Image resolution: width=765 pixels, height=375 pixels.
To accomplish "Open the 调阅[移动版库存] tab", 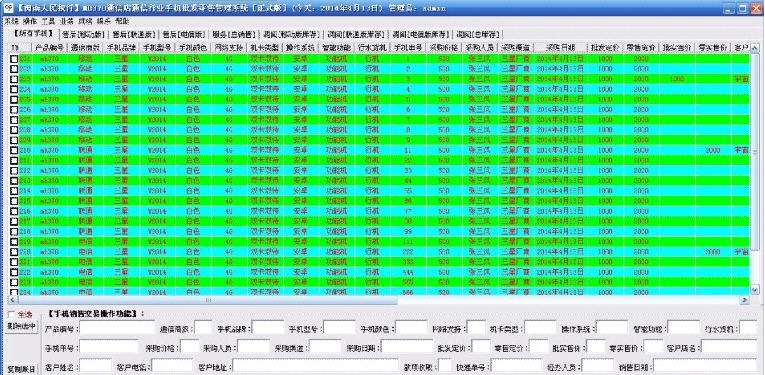I will 291,35.
